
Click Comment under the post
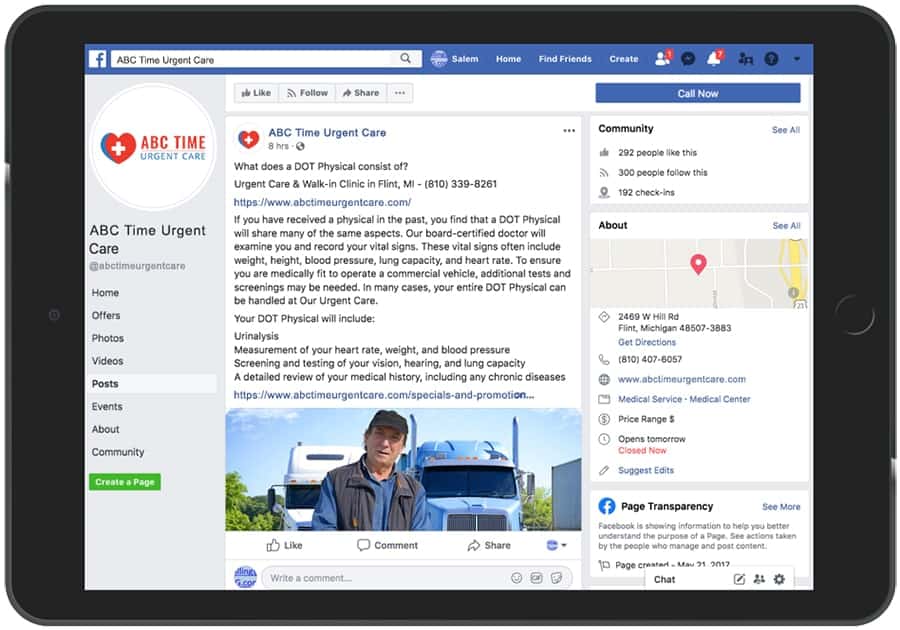pos(387,545)
